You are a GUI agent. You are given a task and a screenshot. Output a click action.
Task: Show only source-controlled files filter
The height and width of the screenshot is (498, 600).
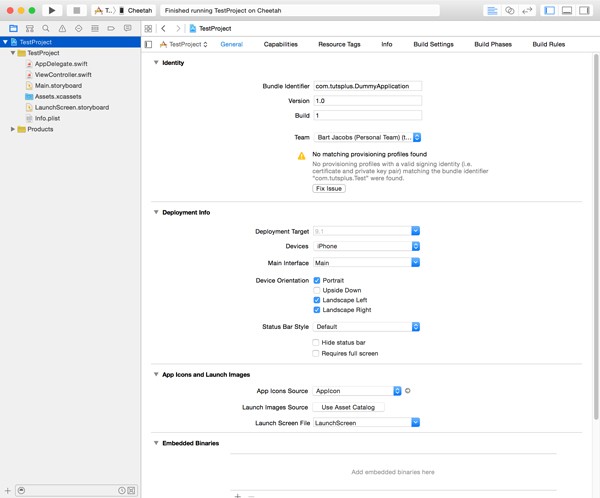coord(131,490)
